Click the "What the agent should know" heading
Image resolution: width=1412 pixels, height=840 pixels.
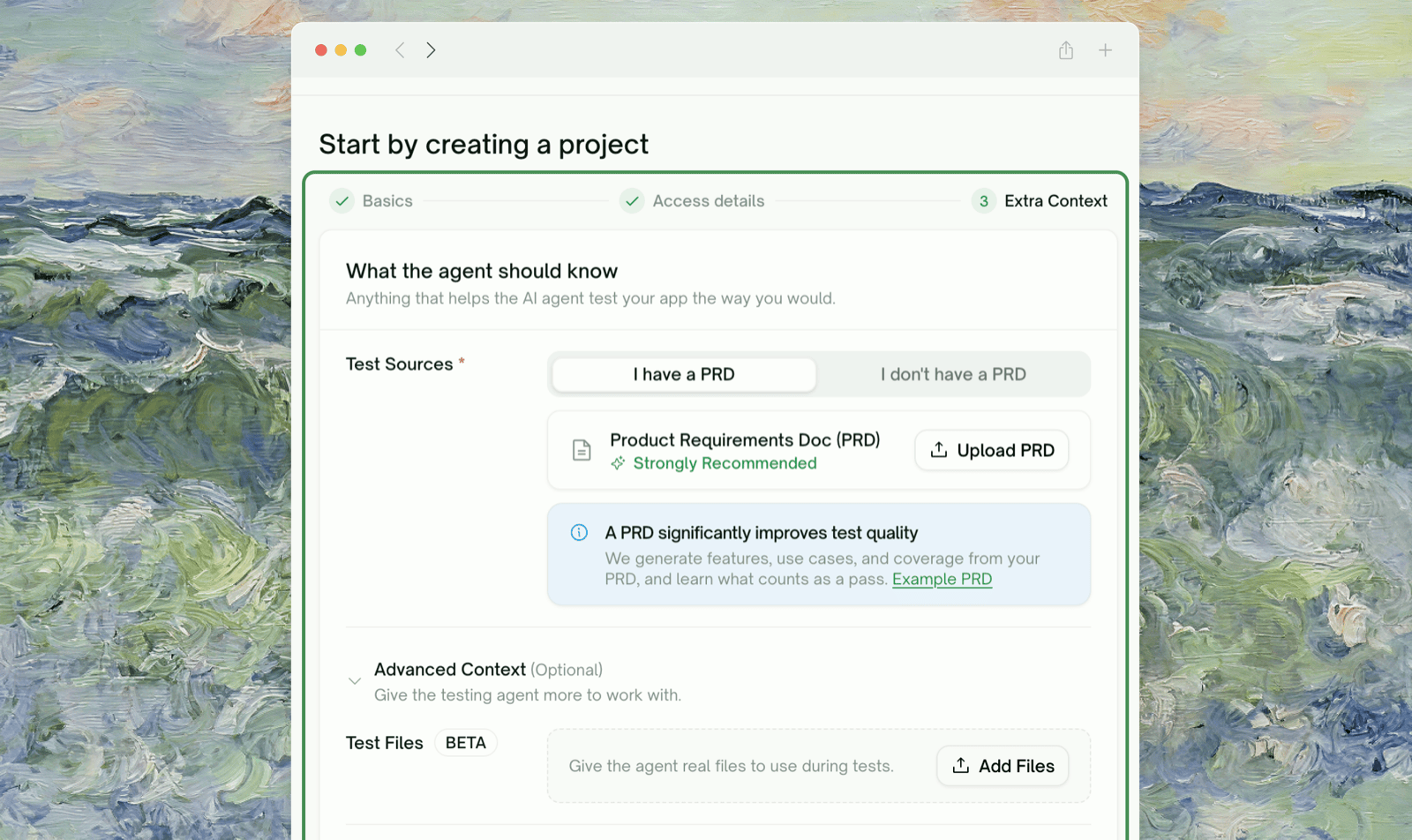[x=482, y=271]
